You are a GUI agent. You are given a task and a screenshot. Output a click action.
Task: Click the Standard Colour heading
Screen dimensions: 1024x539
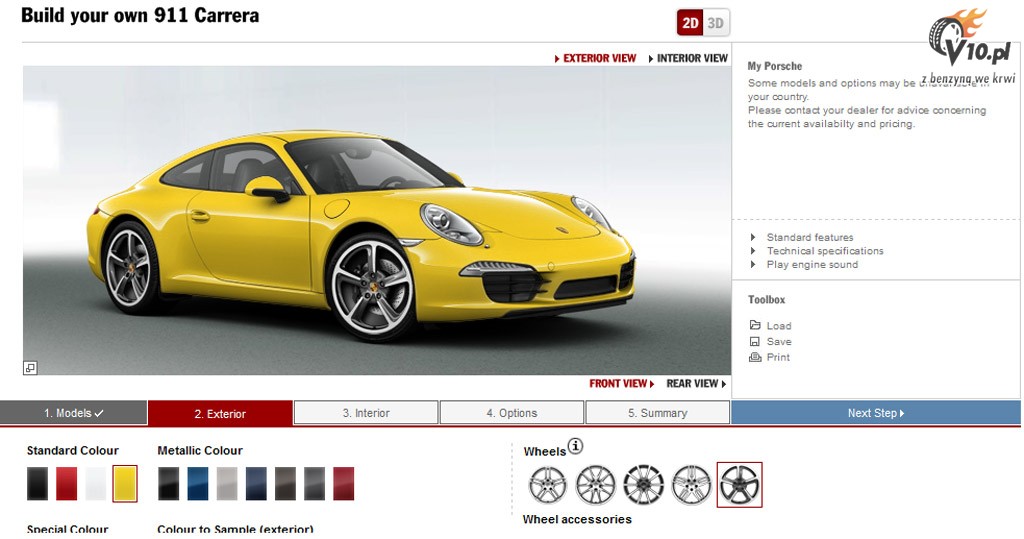click(72, 450)
